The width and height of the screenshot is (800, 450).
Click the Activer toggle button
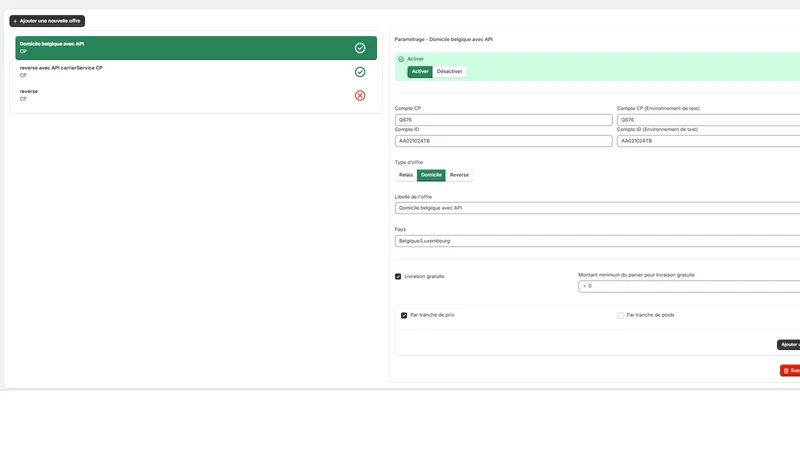(x=420, y=71)
